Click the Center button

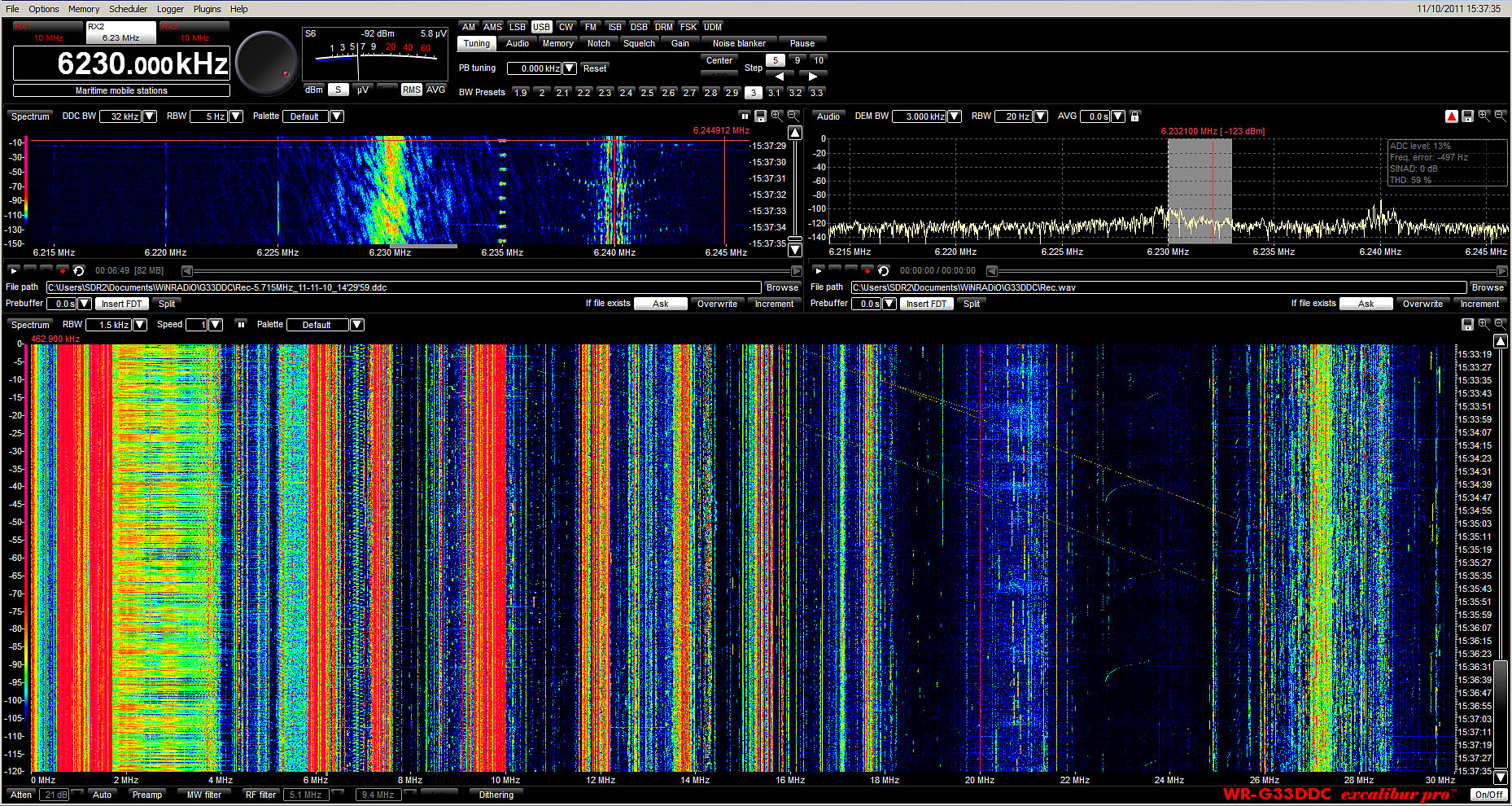719,60
